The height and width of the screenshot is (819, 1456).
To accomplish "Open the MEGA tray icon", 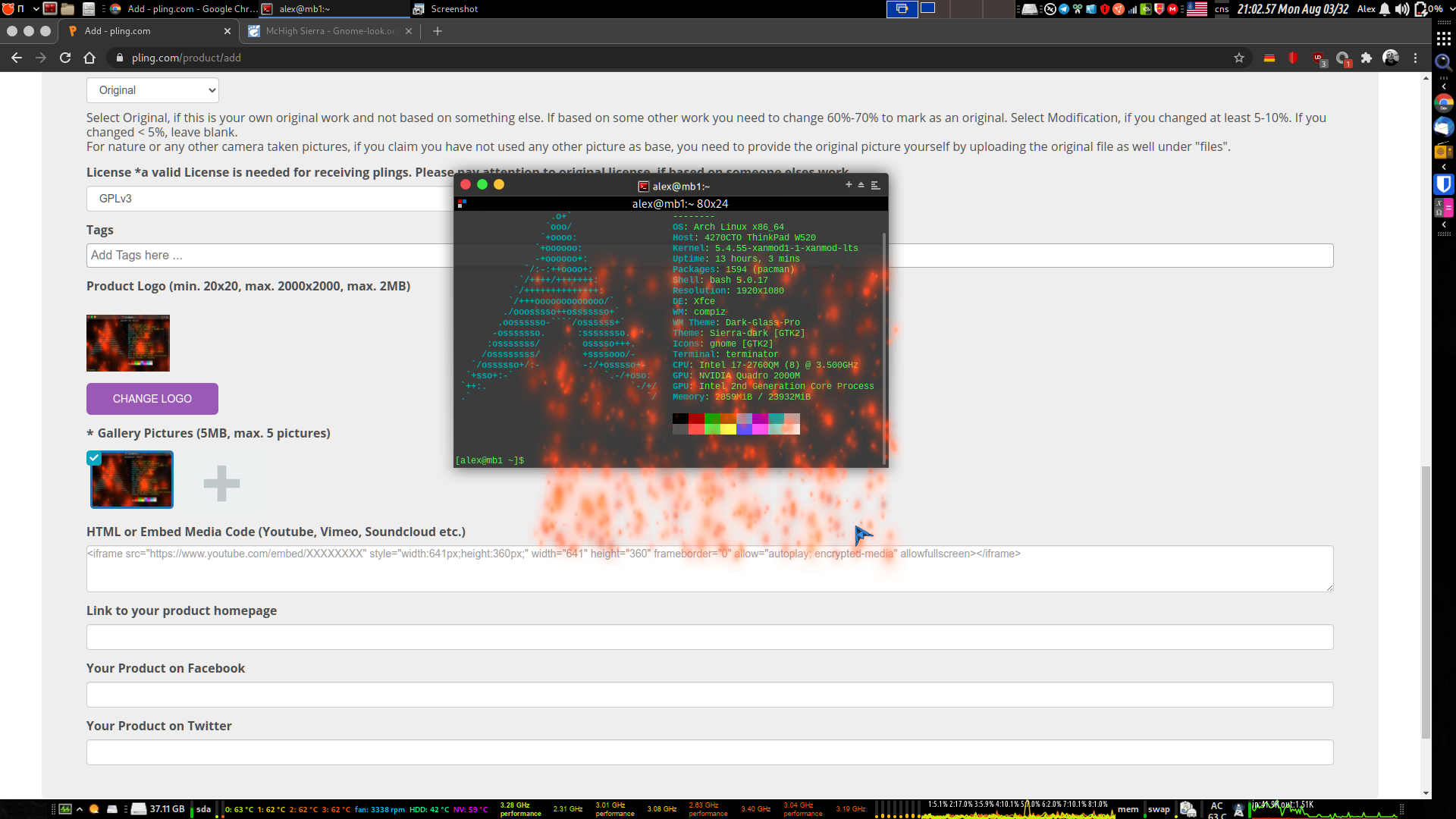I will [1172, 9].
